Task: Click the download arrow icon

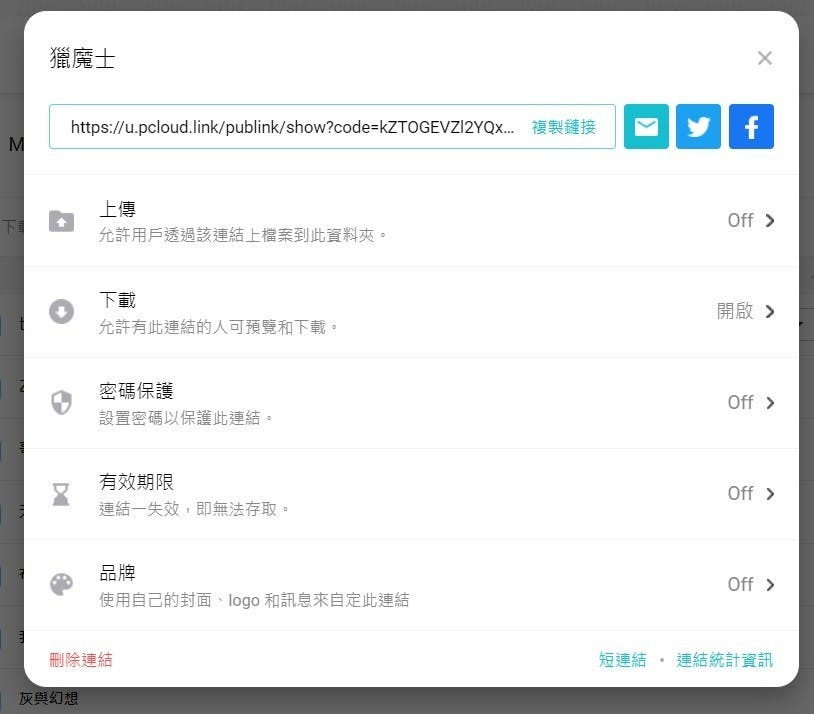Action: [x=62, y=312]
